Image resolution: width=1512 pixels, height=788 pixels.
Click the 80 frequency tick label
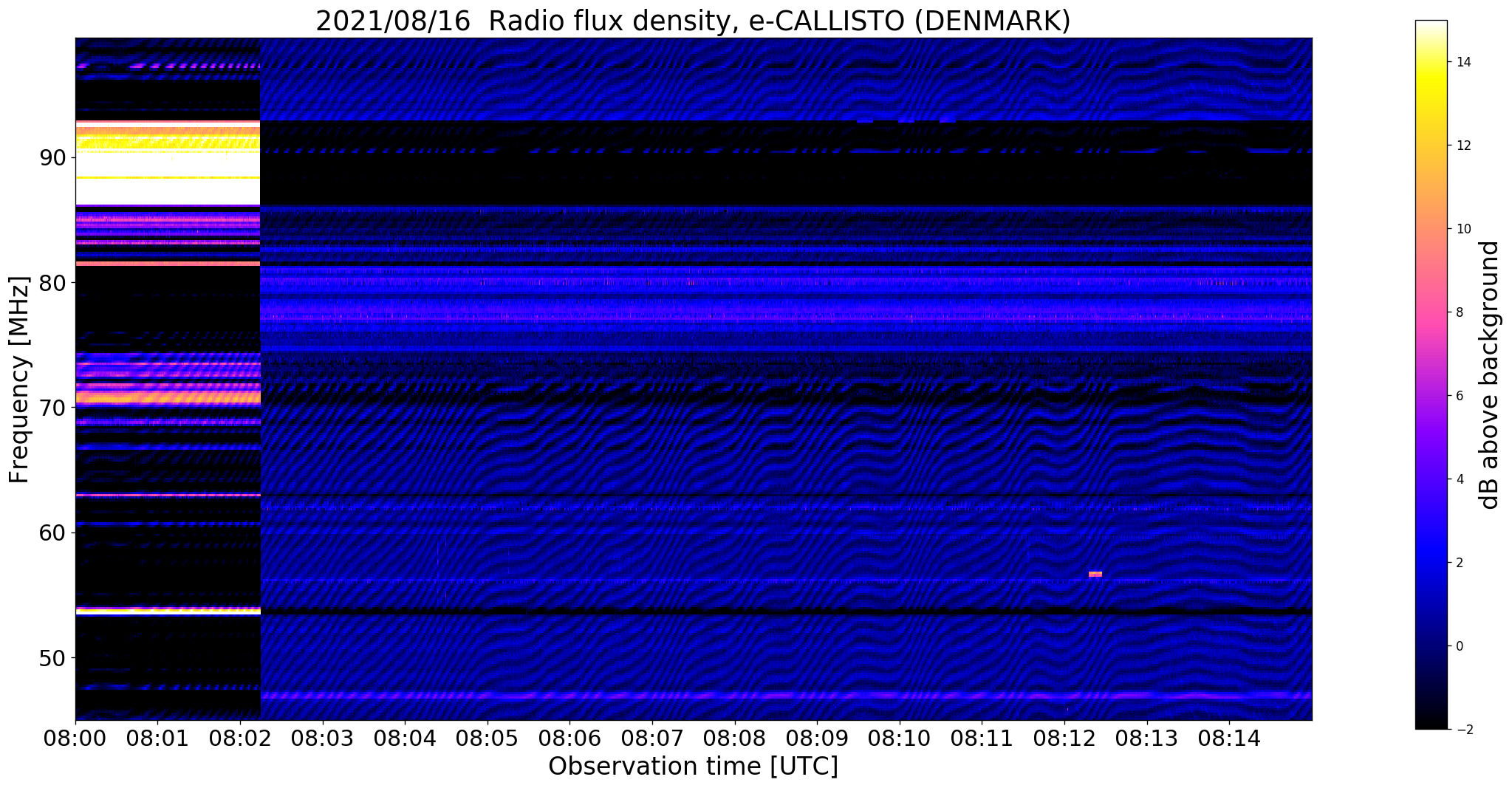click(x=52, y=283)
